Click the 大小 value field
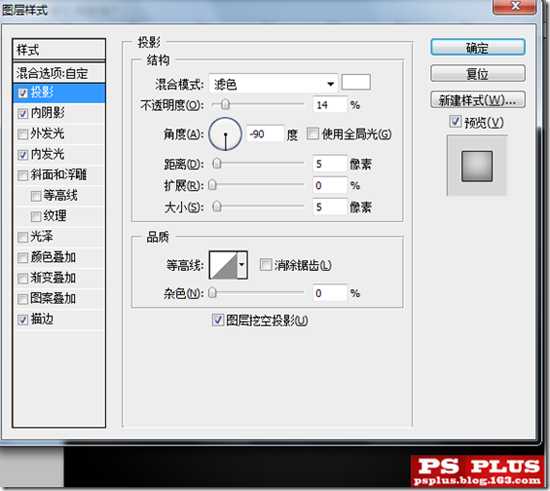 329,207
